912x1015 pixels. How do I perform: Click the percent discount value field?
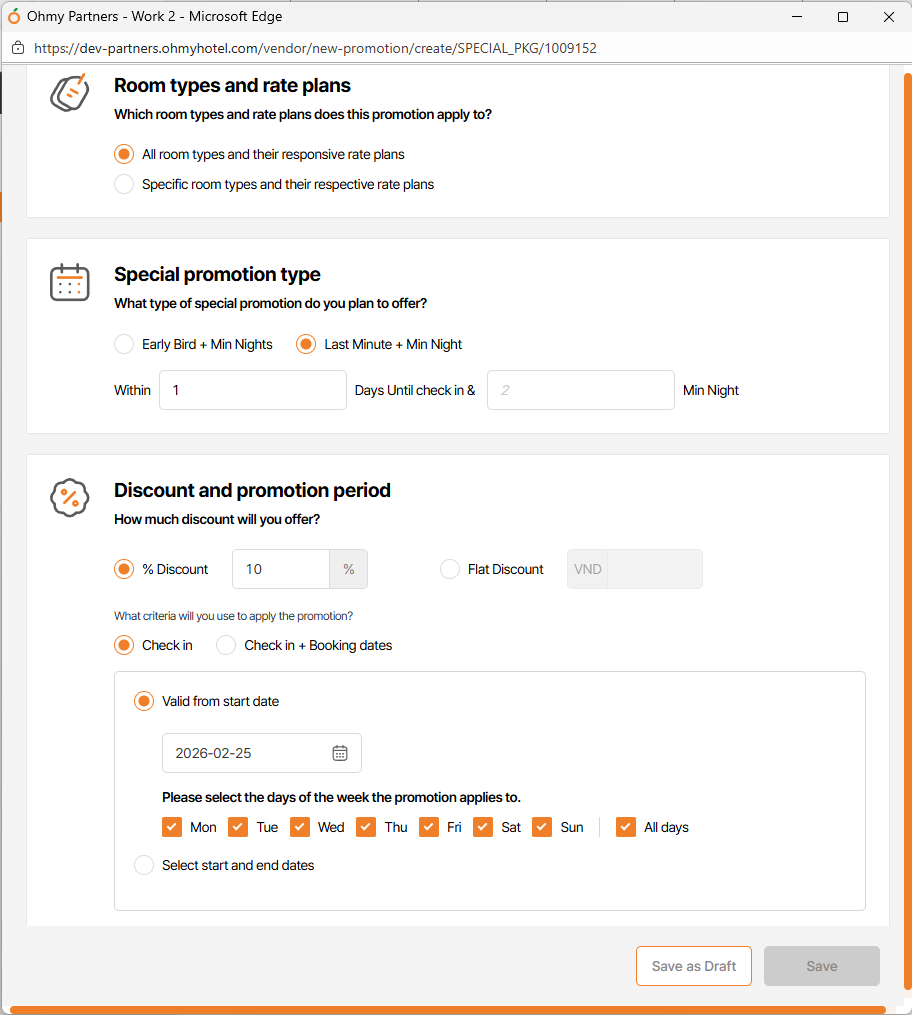pyautogui.click(x=281, y=569)
